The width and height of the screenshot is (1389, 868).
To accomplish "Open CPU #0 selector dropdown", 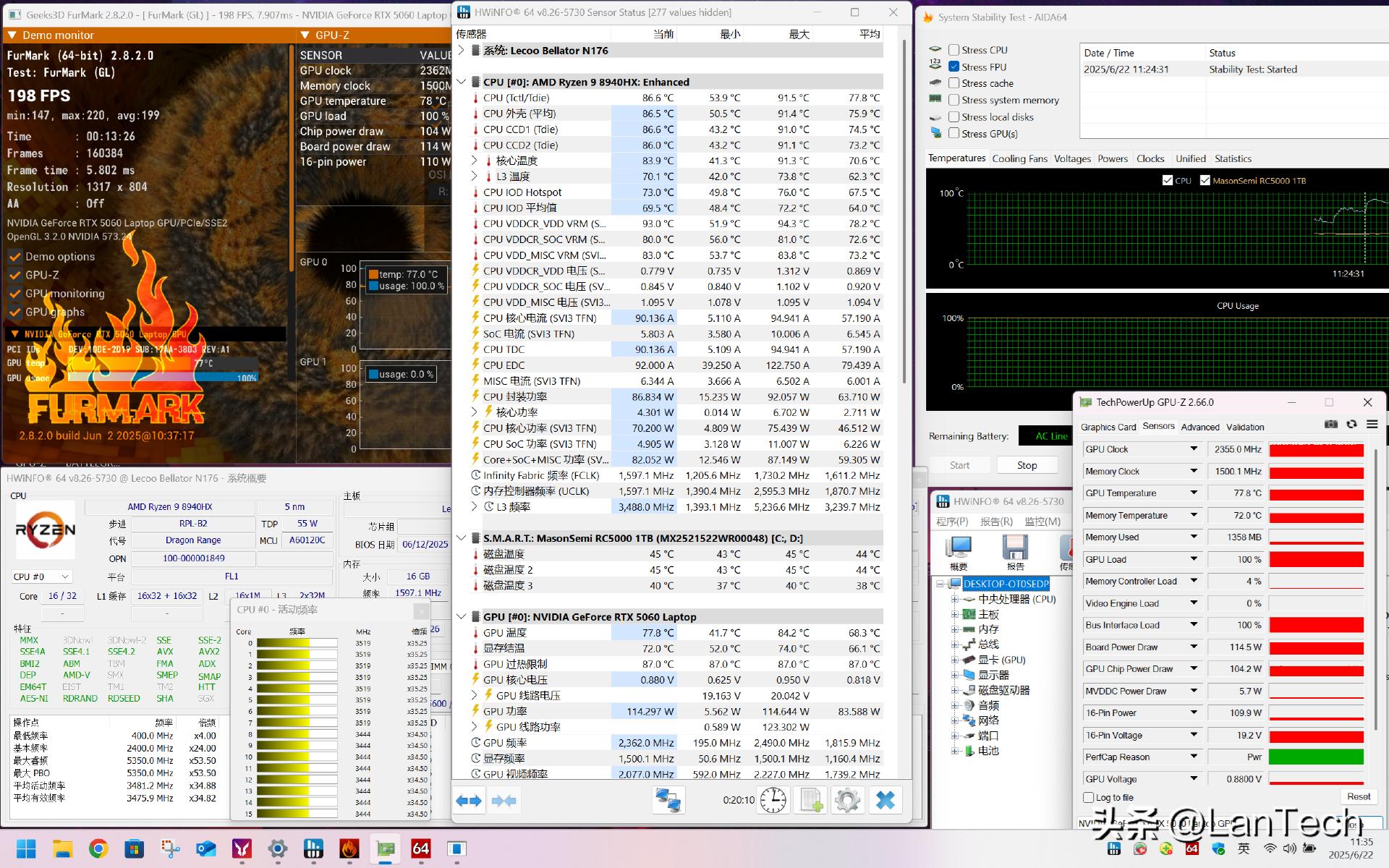I will [42, 576].
